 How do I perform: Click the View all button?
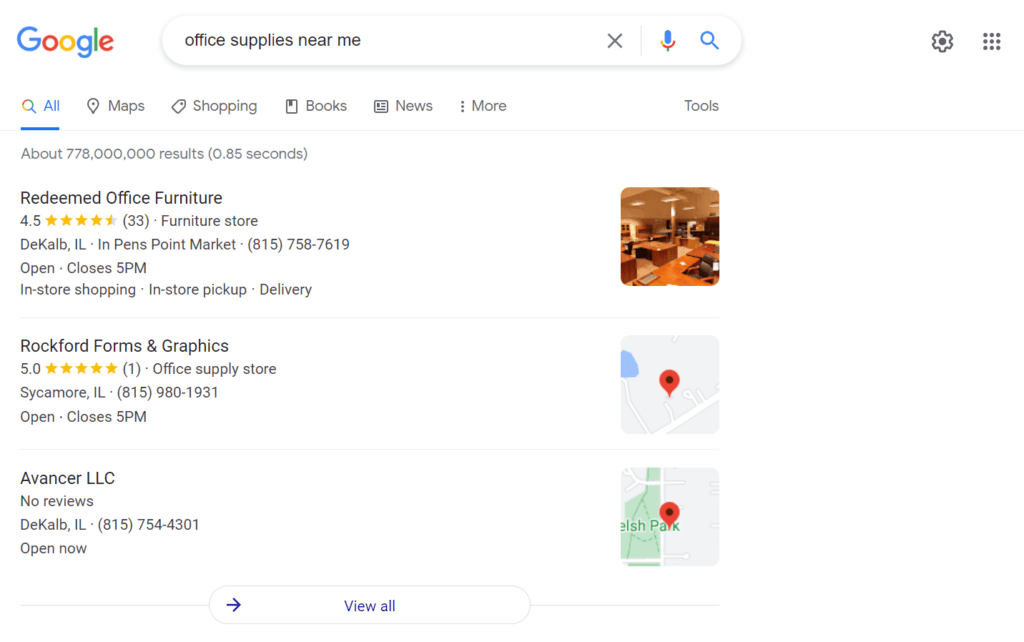pyautogui.click(x=369, y=605)
